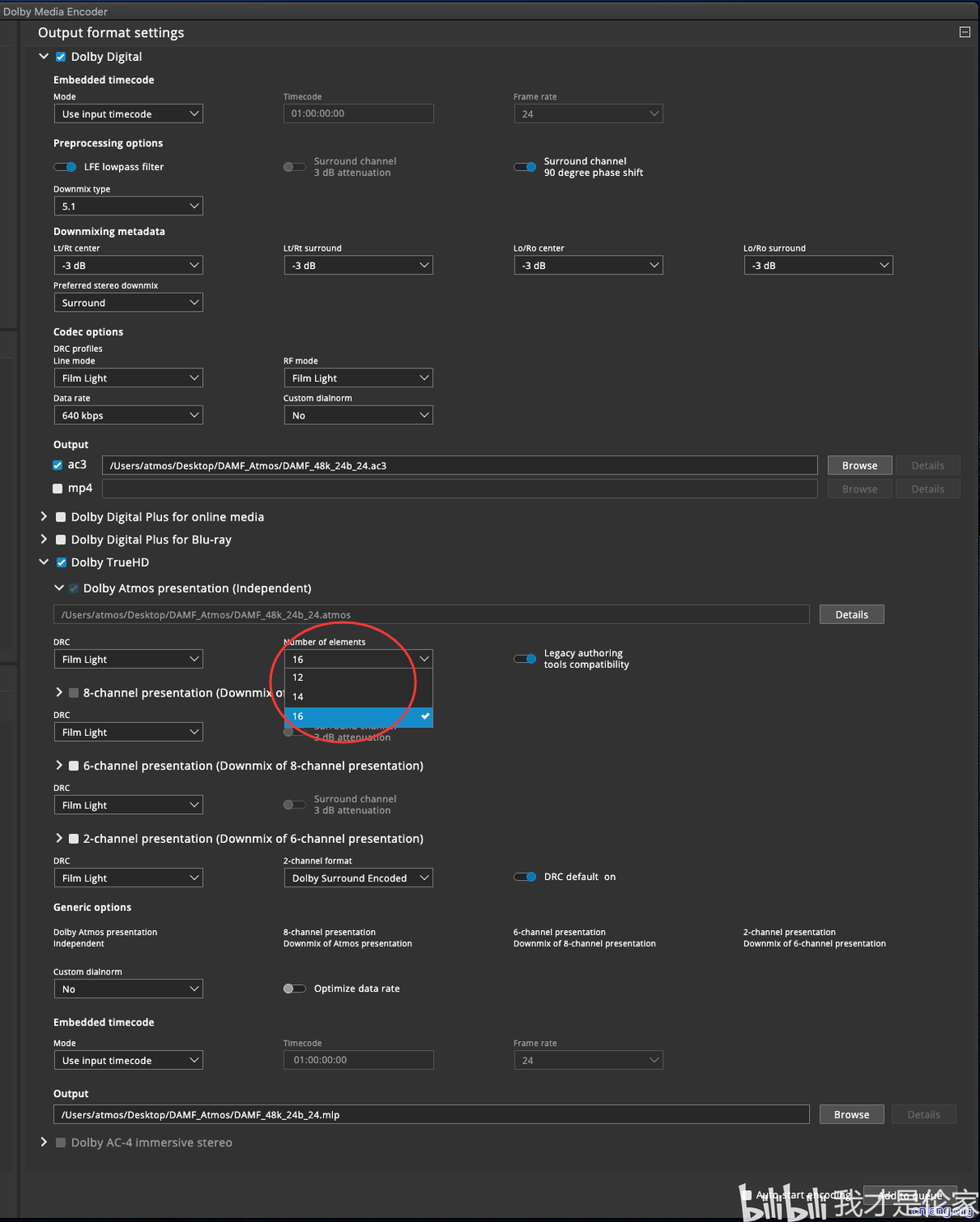This screenshot has width=980, height=1222.
Task: Uncheck the Dolby Digital checkbox
Action: (61, 57)
